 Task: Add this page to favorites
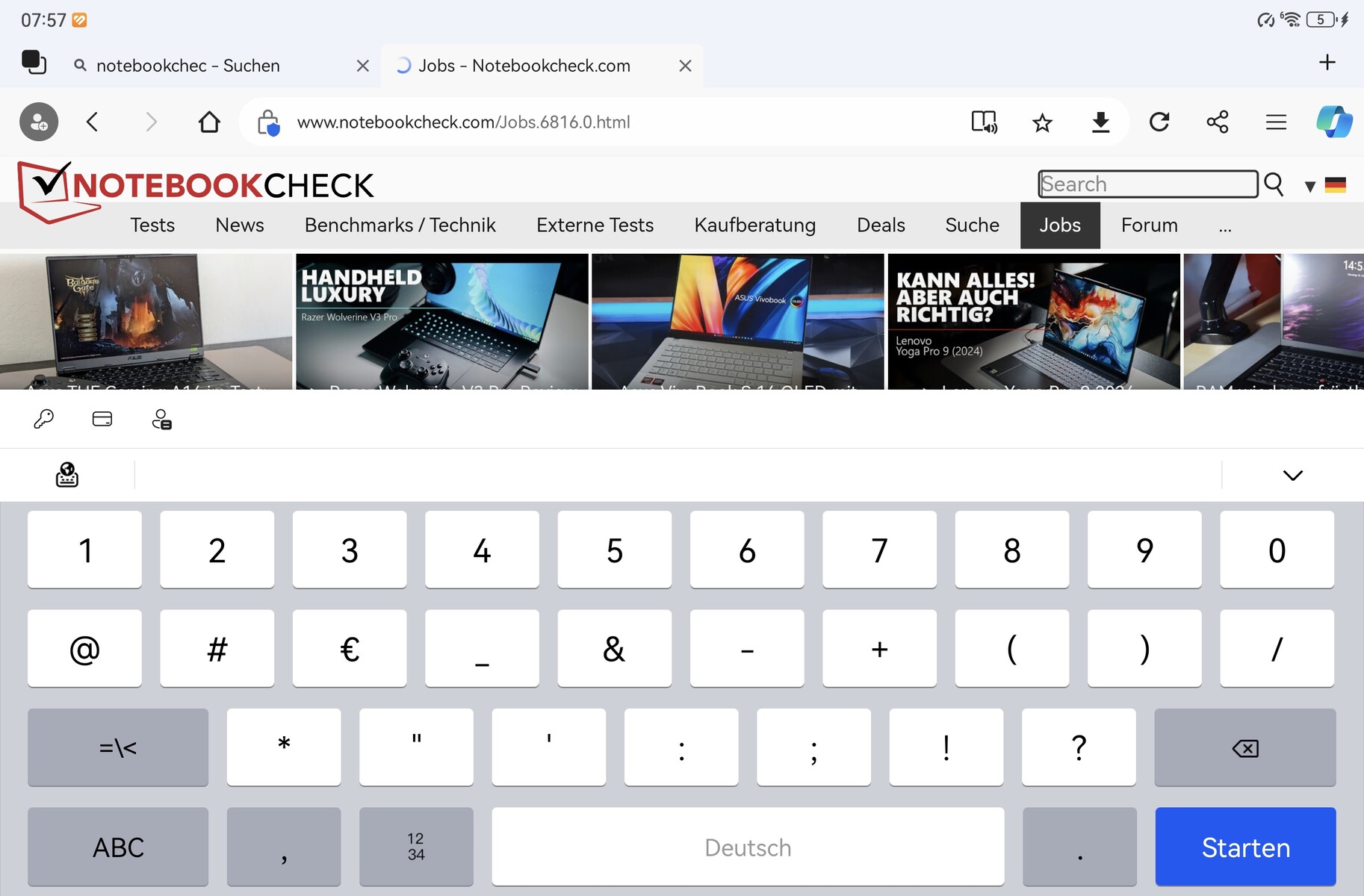coord(1042,122)
